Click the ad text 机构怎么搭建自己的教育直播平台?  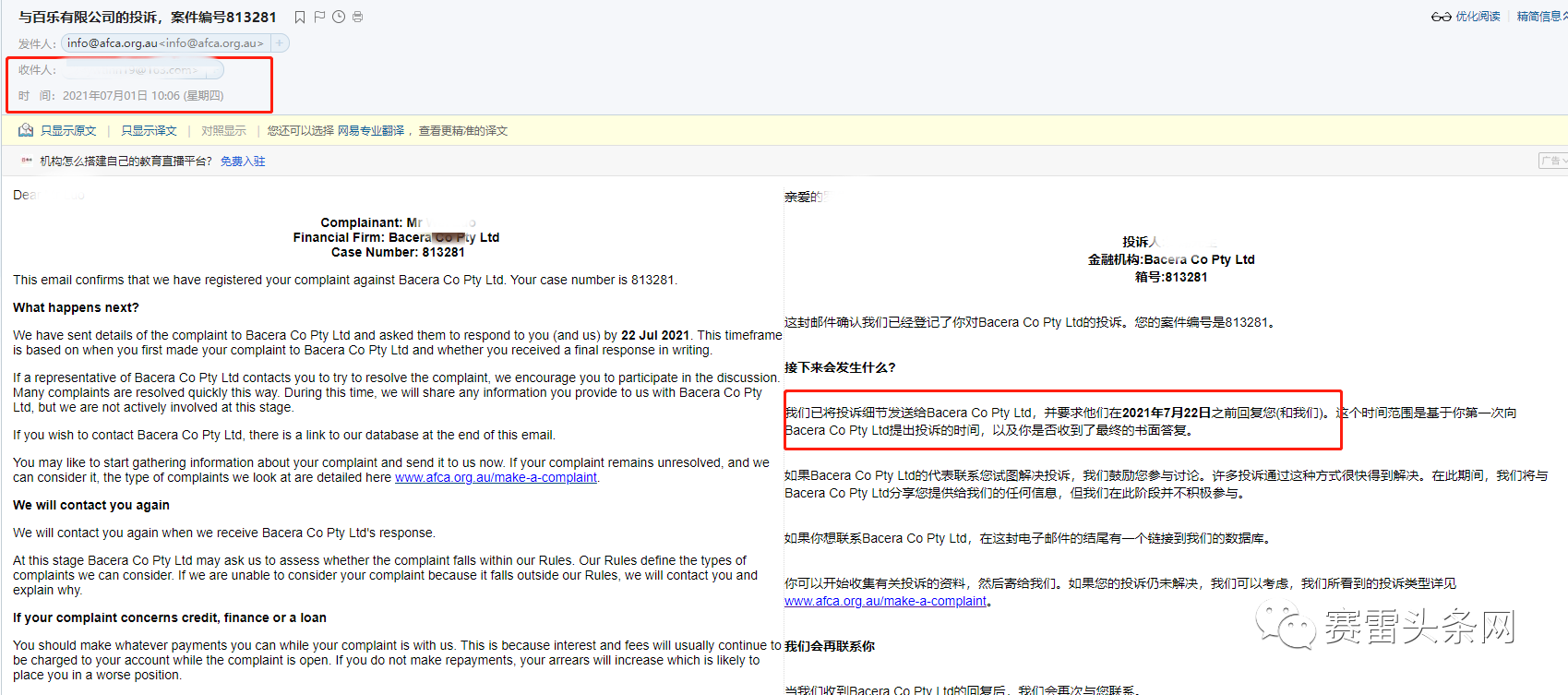126,162
